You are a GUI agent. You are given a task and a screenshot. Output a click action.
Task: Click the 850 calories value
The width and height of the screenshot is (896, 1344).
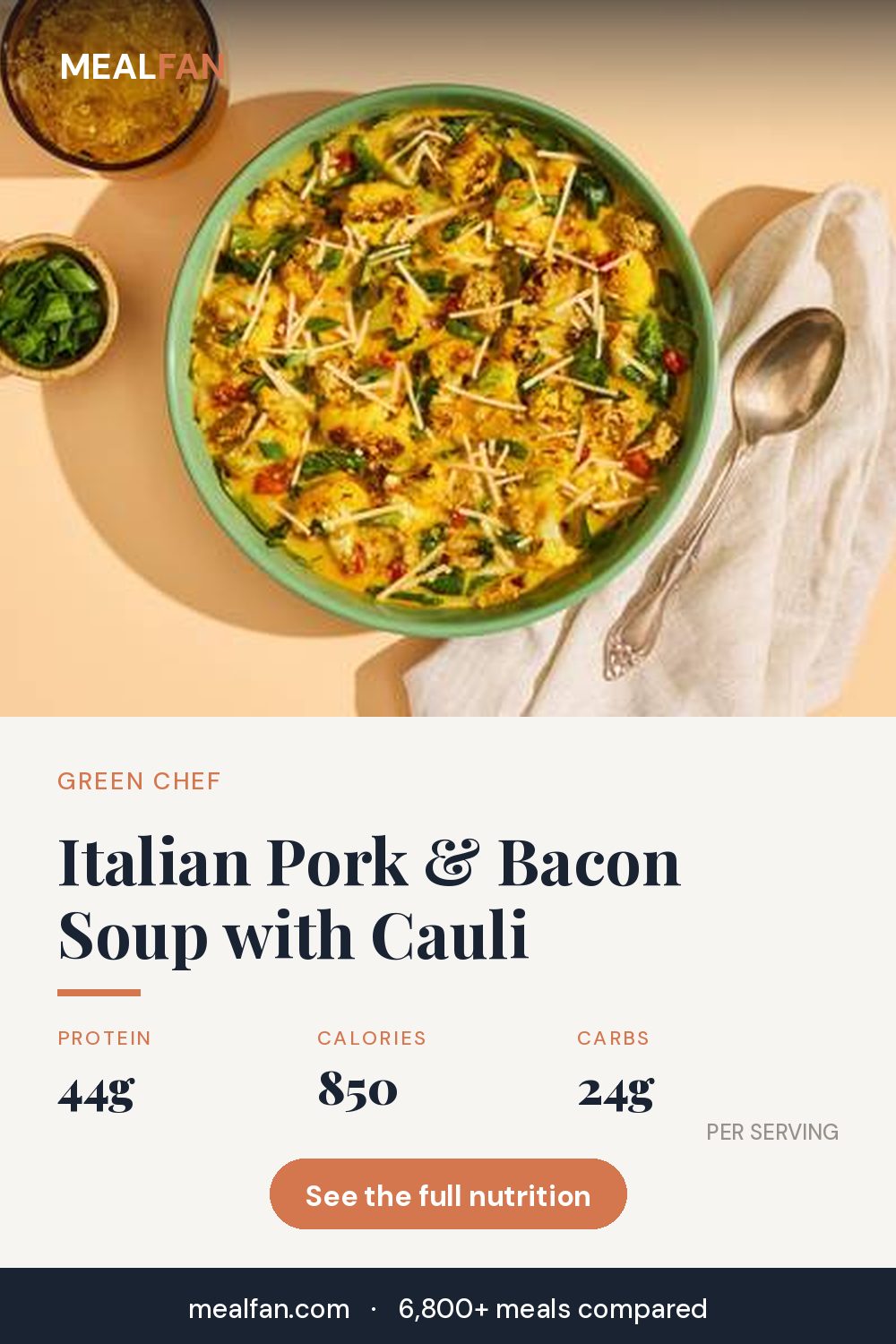(x=358, y=1090)
